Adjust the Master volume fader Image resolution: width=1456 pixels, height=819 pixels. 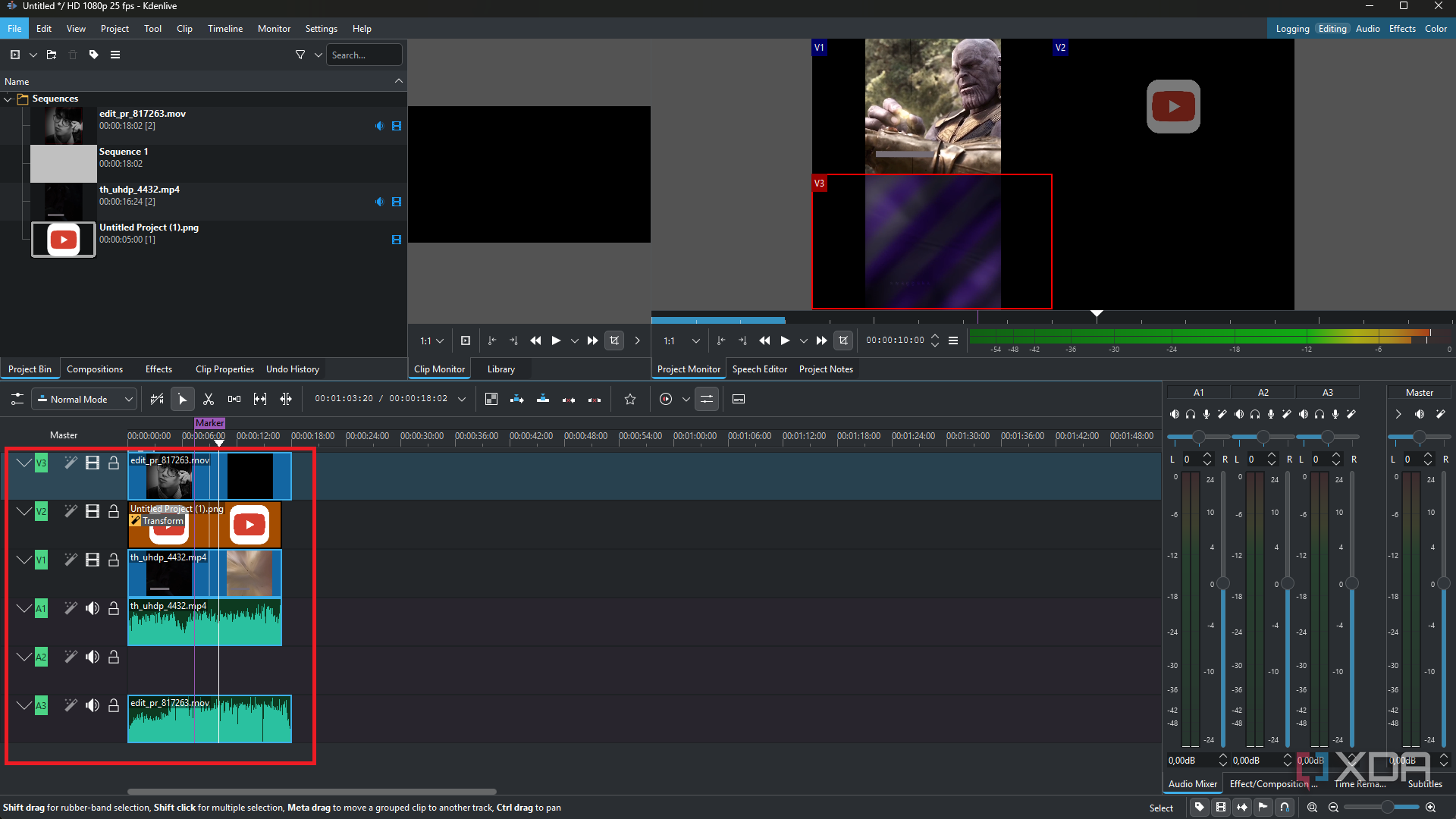[x=1443, y=583]
